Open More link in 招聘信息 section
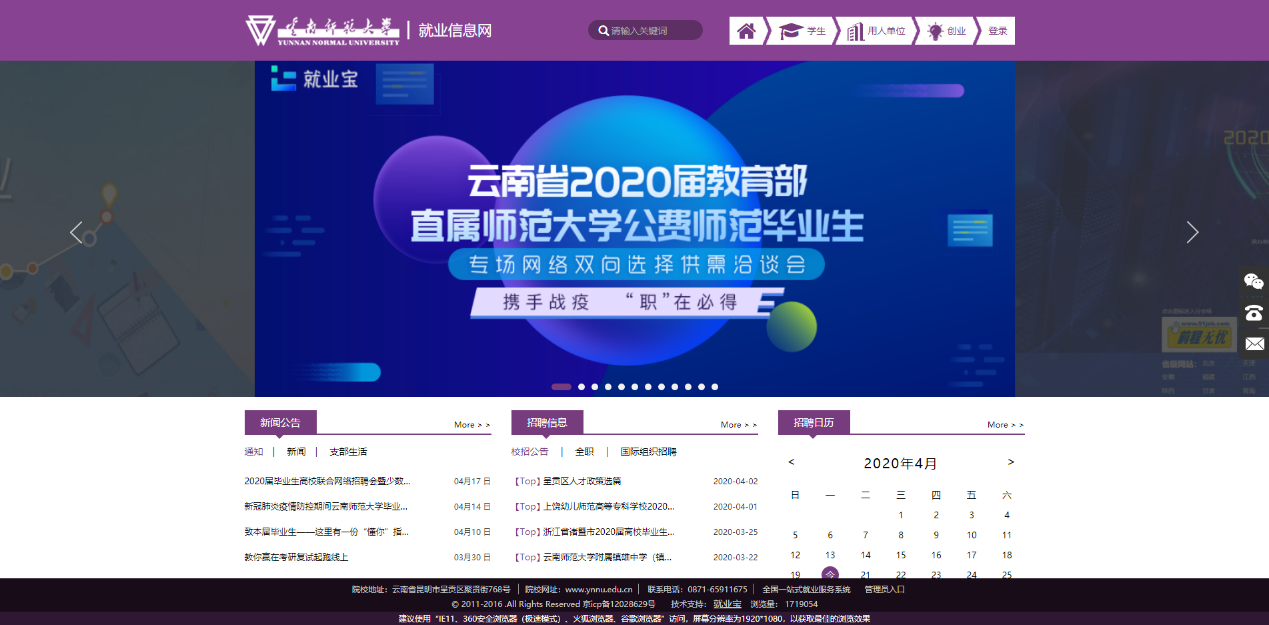The width and height of the screenshot is (1269, 625). (738, 425)
